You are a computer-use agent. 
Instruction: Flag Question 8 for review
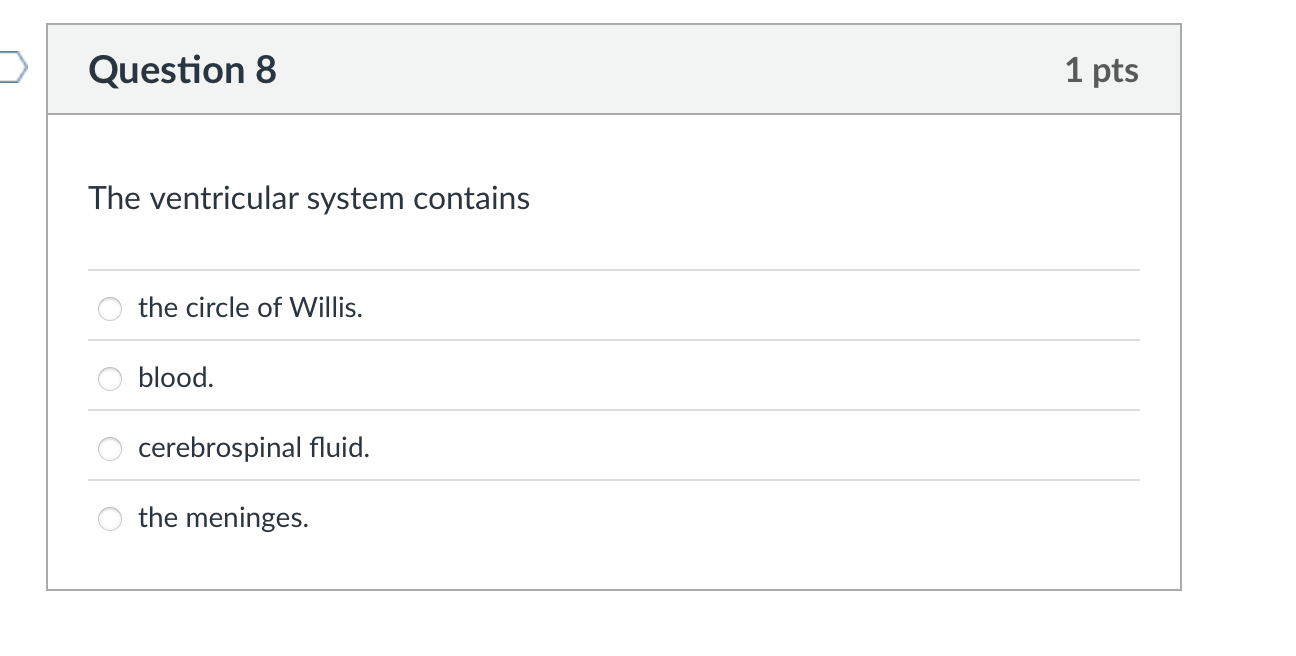10,68
